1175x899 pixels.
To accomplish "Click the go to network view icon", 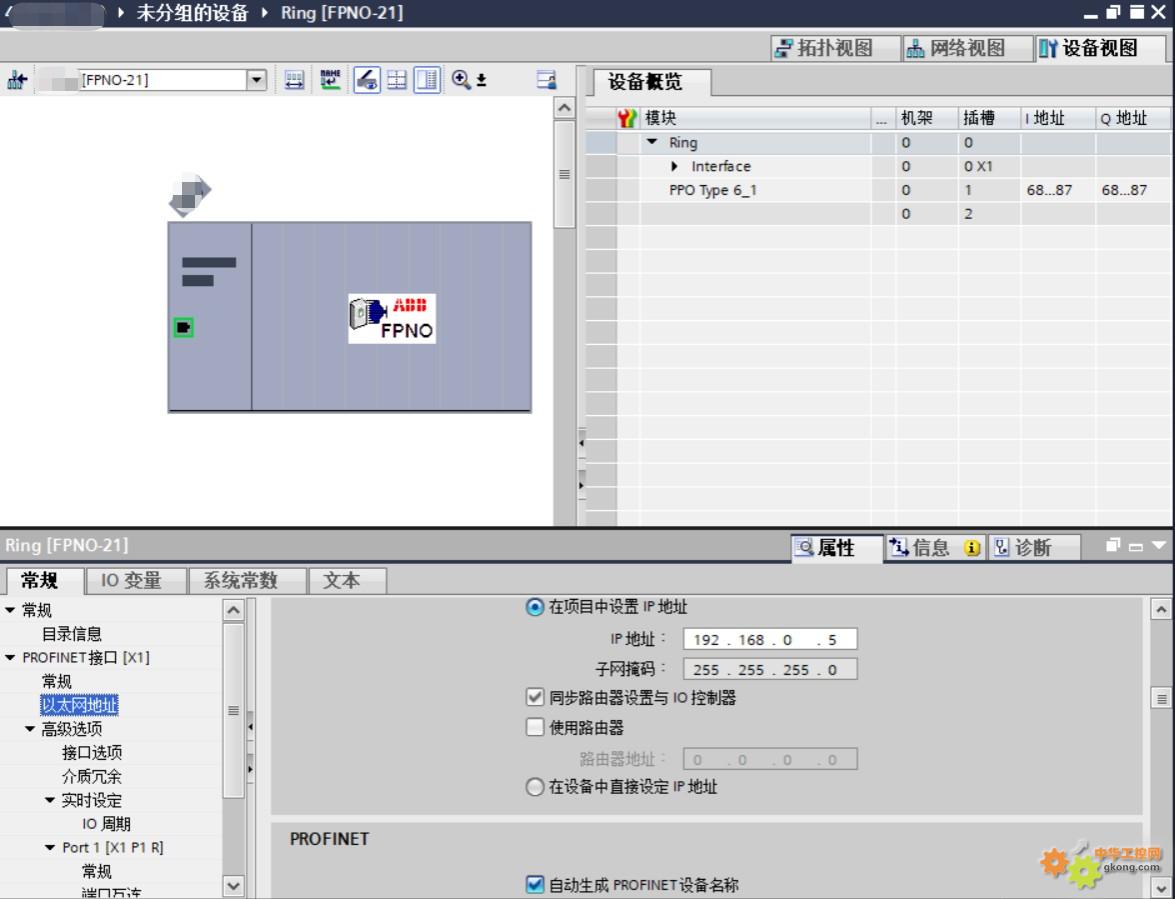I will pyautogui.click(x=16, y=80).
